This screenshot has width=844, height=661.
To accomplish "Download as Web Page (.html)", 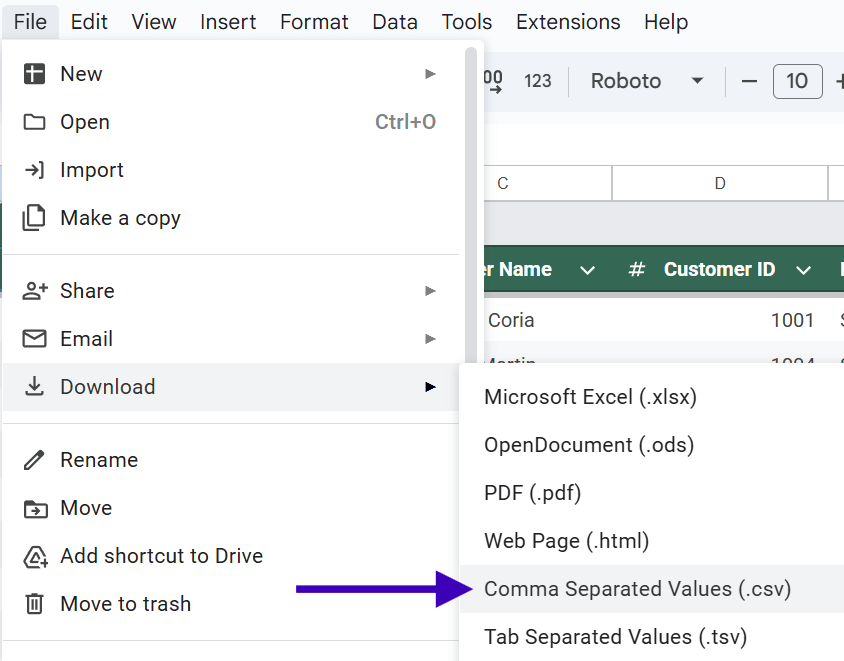I will [652, 541].
